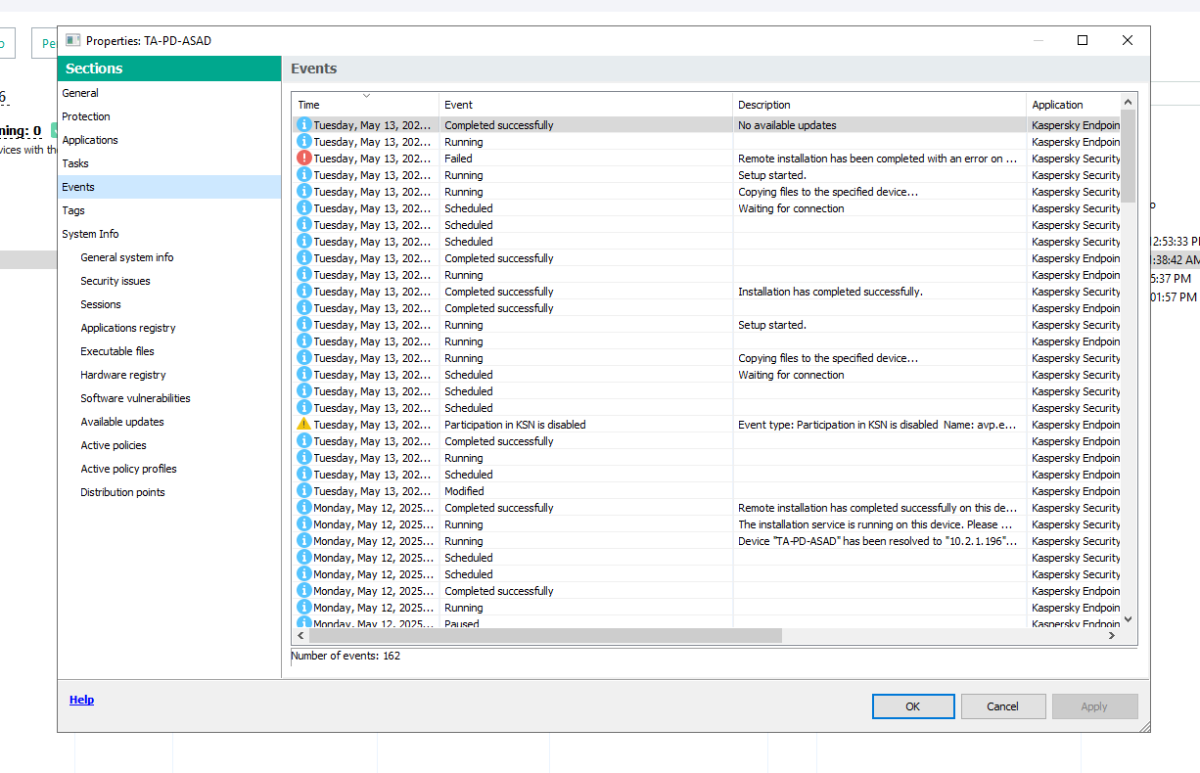This screenshot has height=773, width=1200.
Task: Click the 'Device "TA-PD-ASAD" has been resolved' description
Action: click(x=877, y=541)
